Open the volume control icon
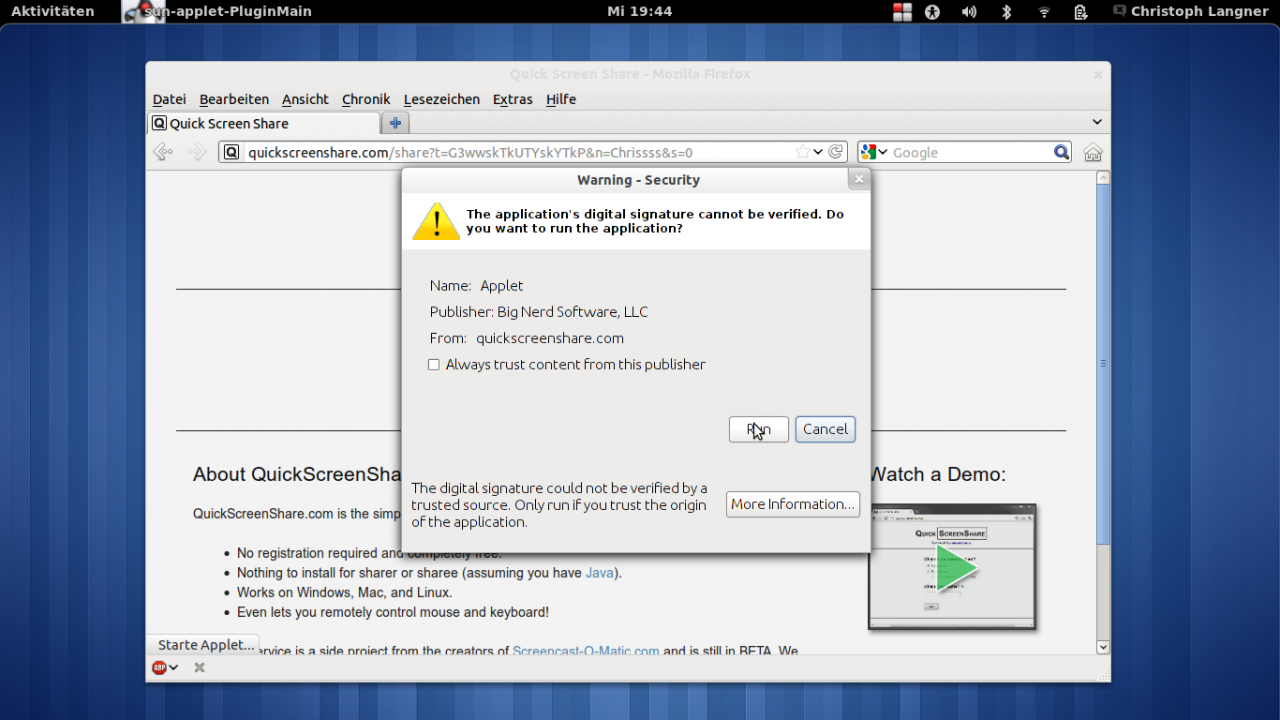This screenshot has width=1280, height=720. click(969, 12)
